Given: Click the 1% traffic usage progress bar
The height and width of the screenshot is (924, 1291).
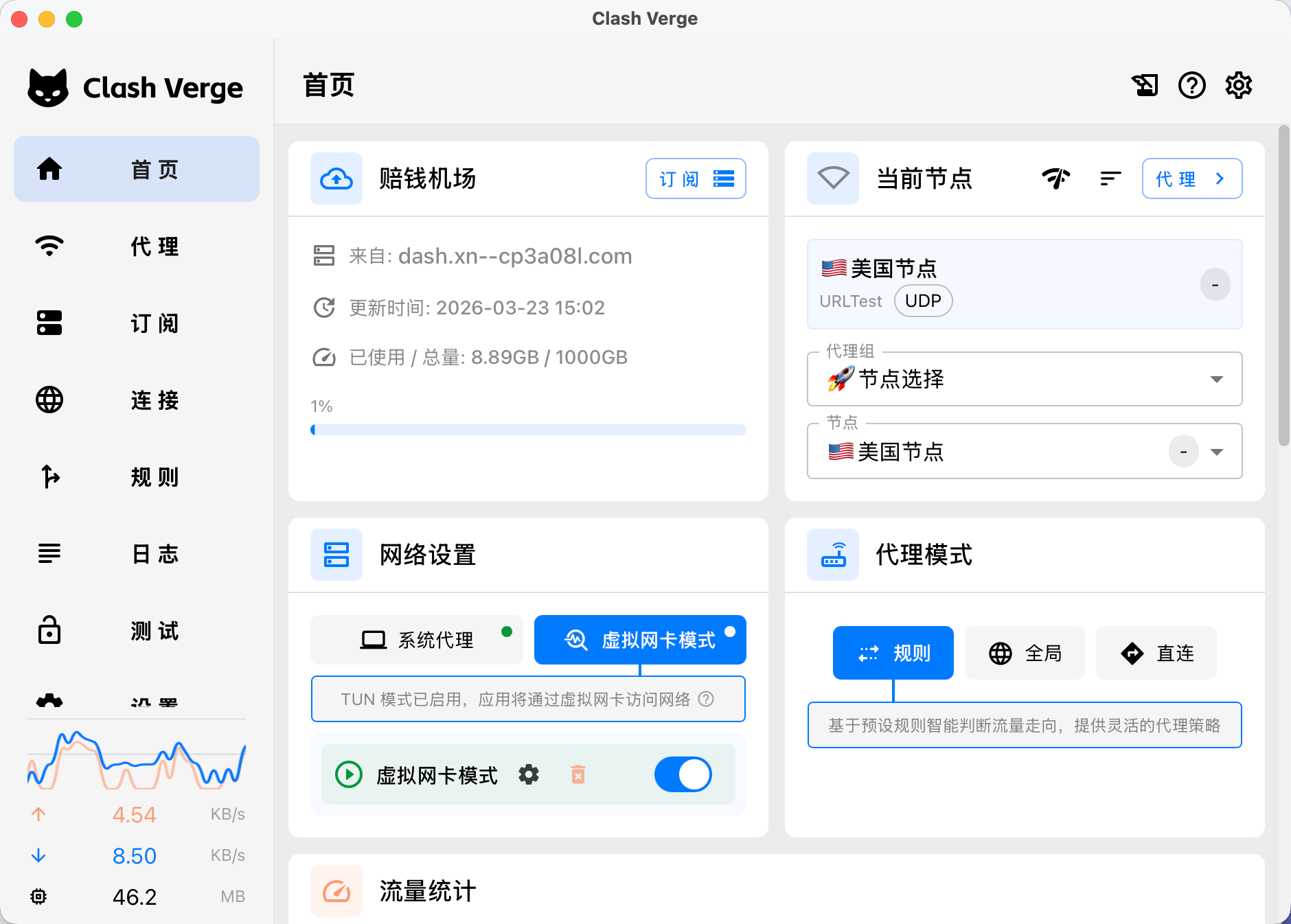Looking at the screenshot, I should 528,430.
